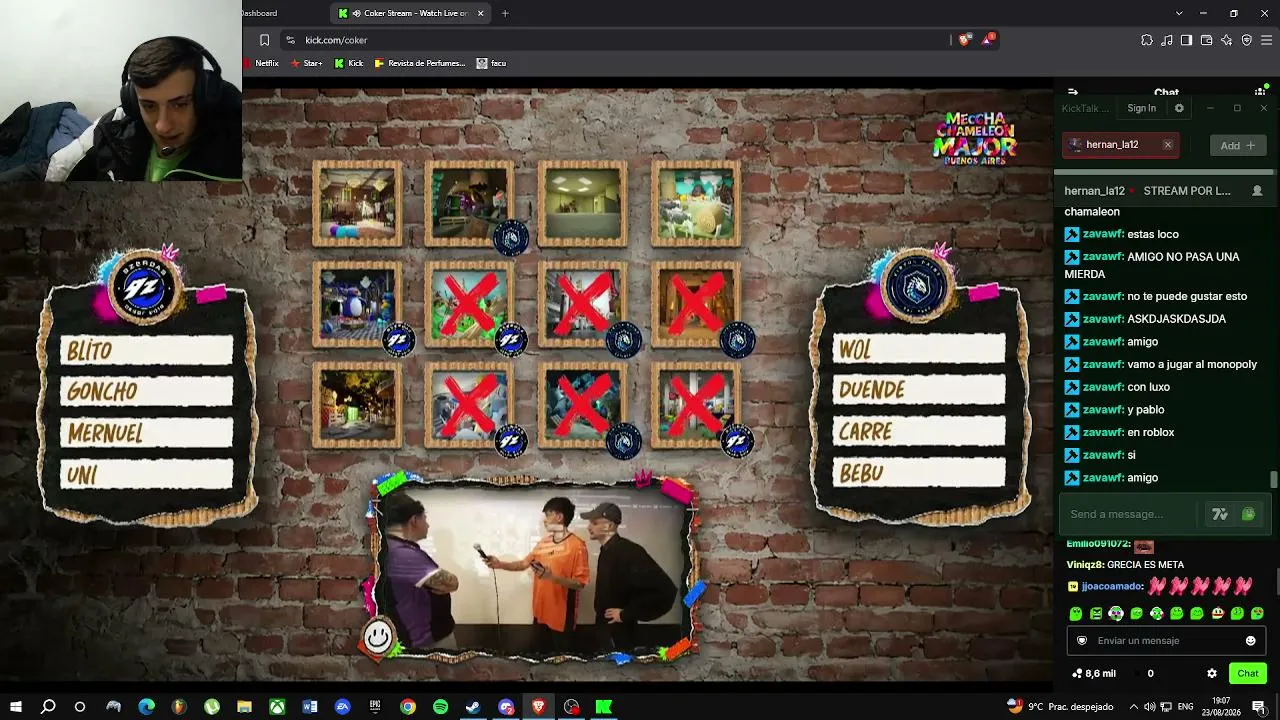Open KickTalk settings gear
Image resolution: width=1280 pixels, height=720 pixels.
1179,108
